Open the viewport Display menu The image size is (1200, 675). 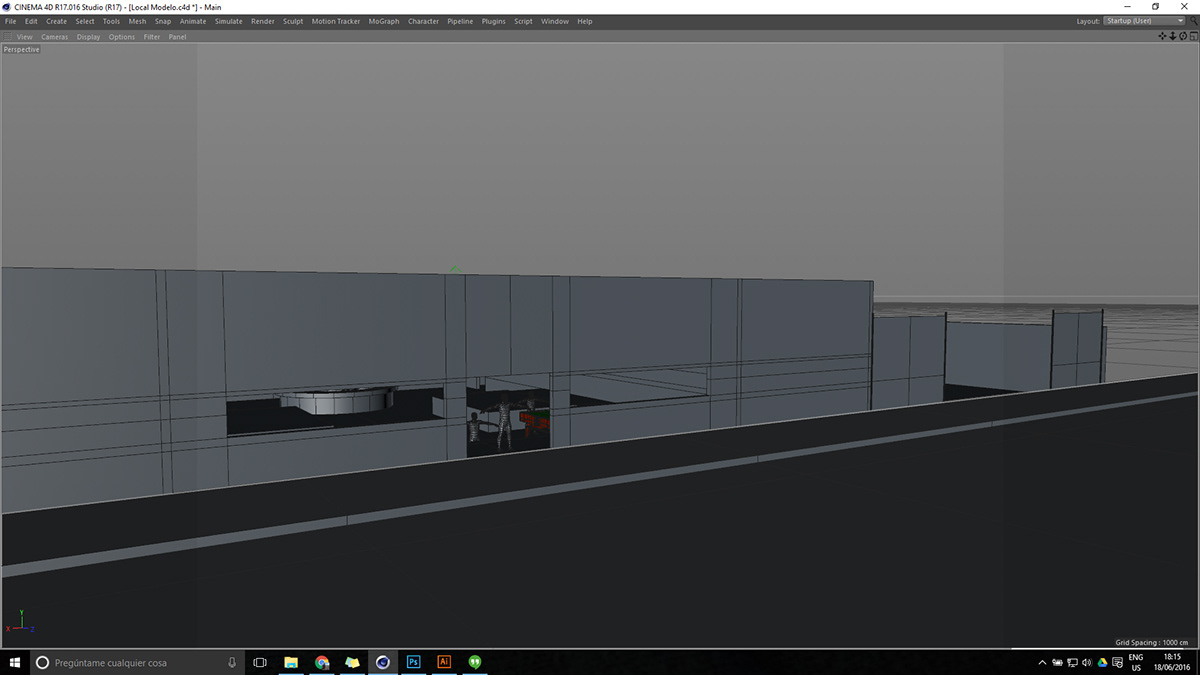pyautogui.click(x=89, y=37)
